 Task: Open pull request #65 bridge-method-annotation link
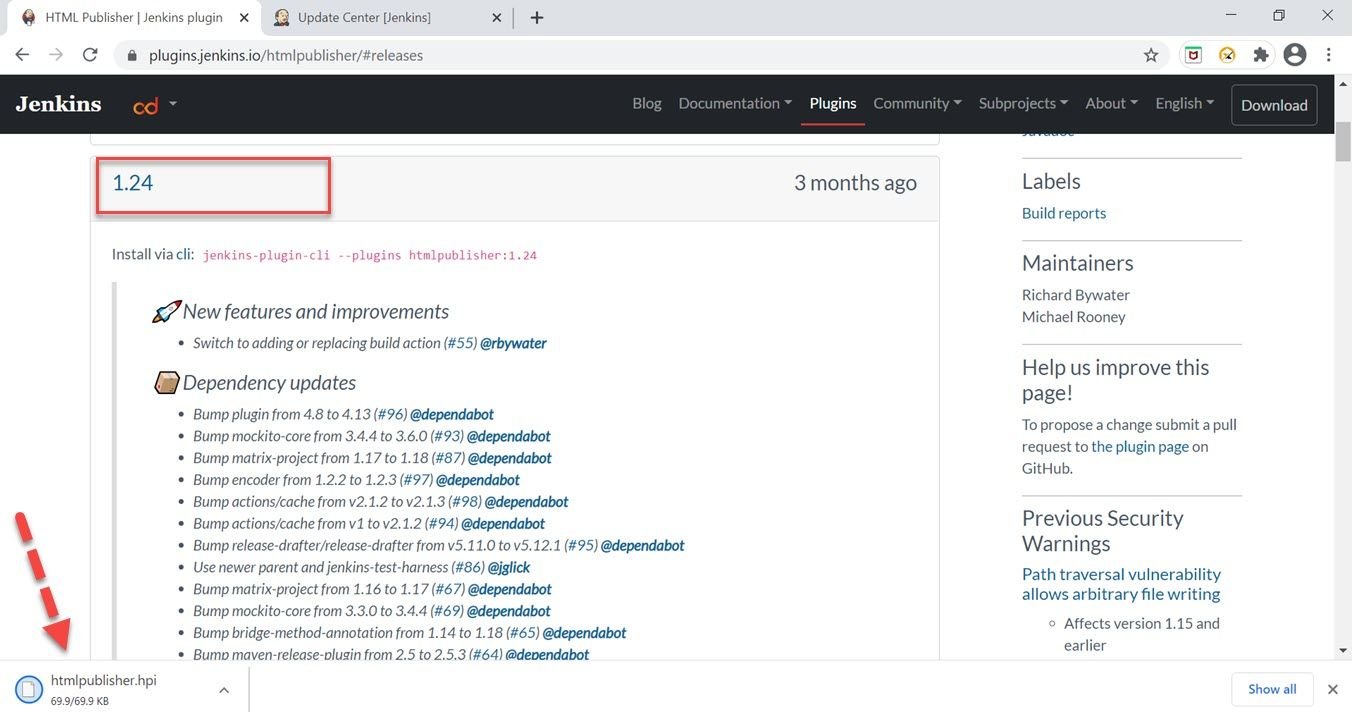pos(523,633)
